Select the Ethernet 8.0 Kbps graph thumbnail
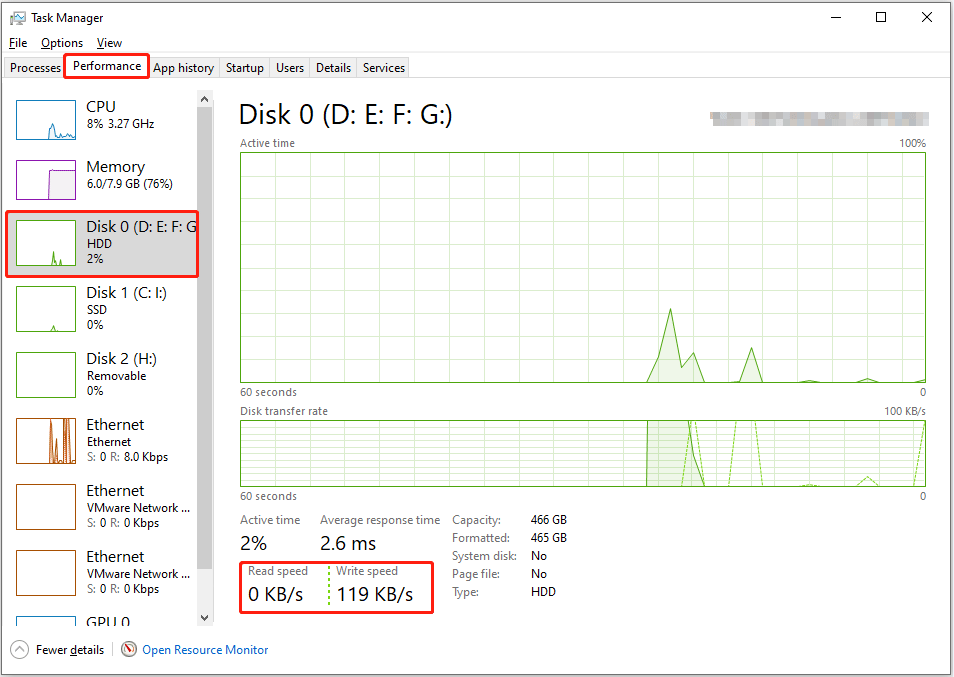Screen dimensions: 954x677 46,441
